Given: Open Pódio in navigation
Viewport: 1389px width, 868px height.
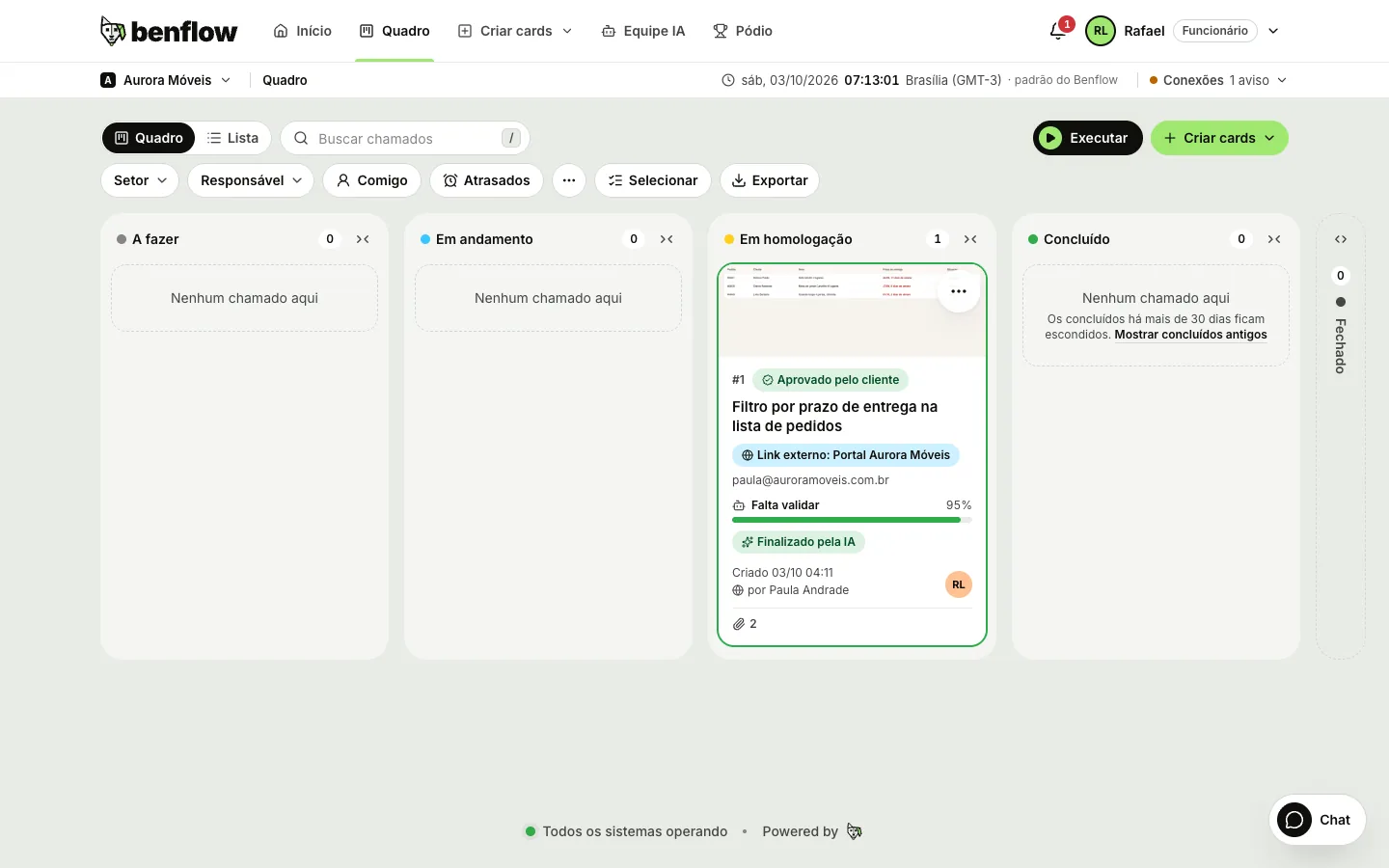Looking at the screenshot, I should 743,31.
